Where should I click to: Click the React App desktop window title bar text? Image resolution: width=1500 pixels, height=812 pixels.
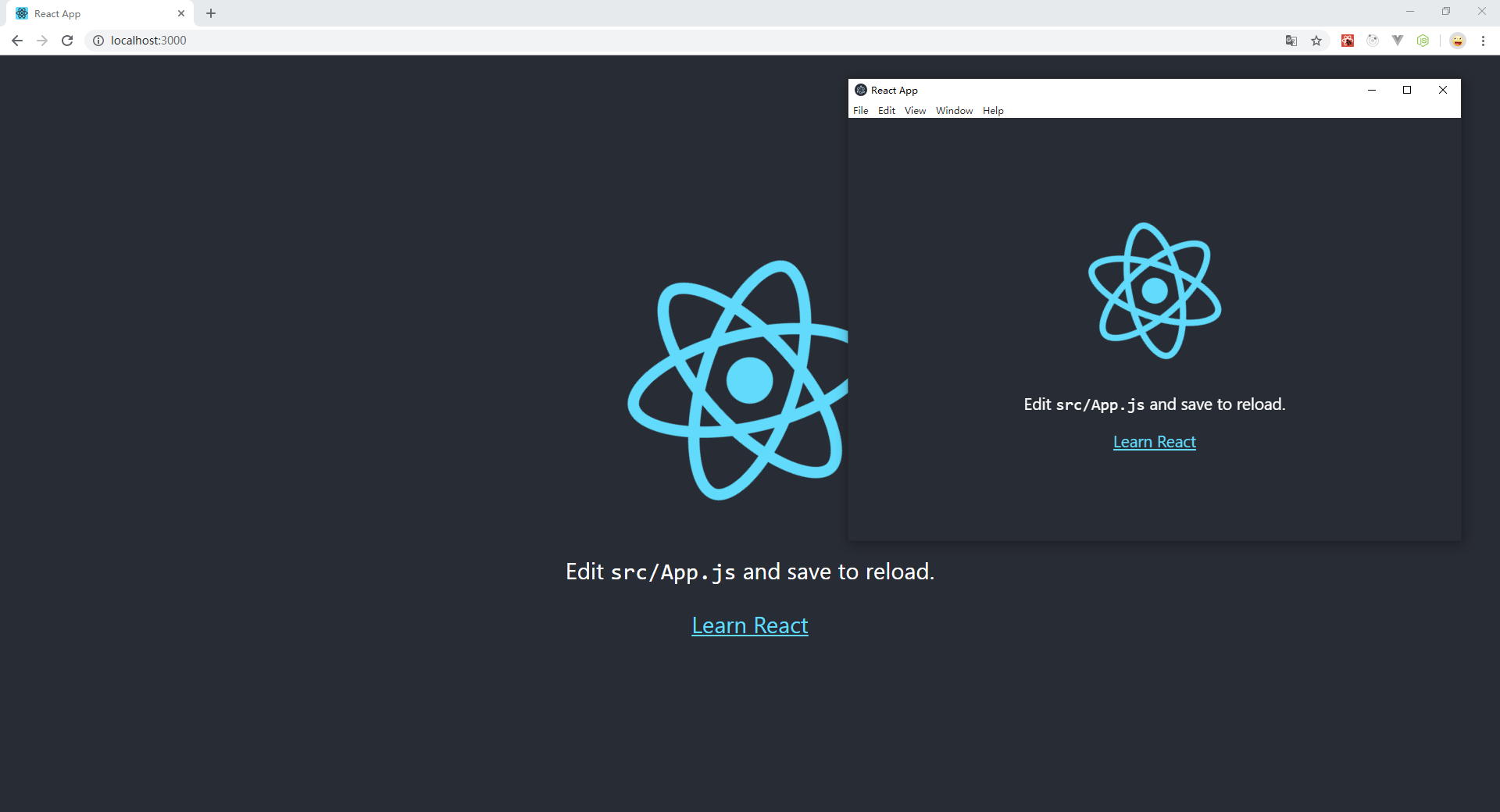(895, 91)
